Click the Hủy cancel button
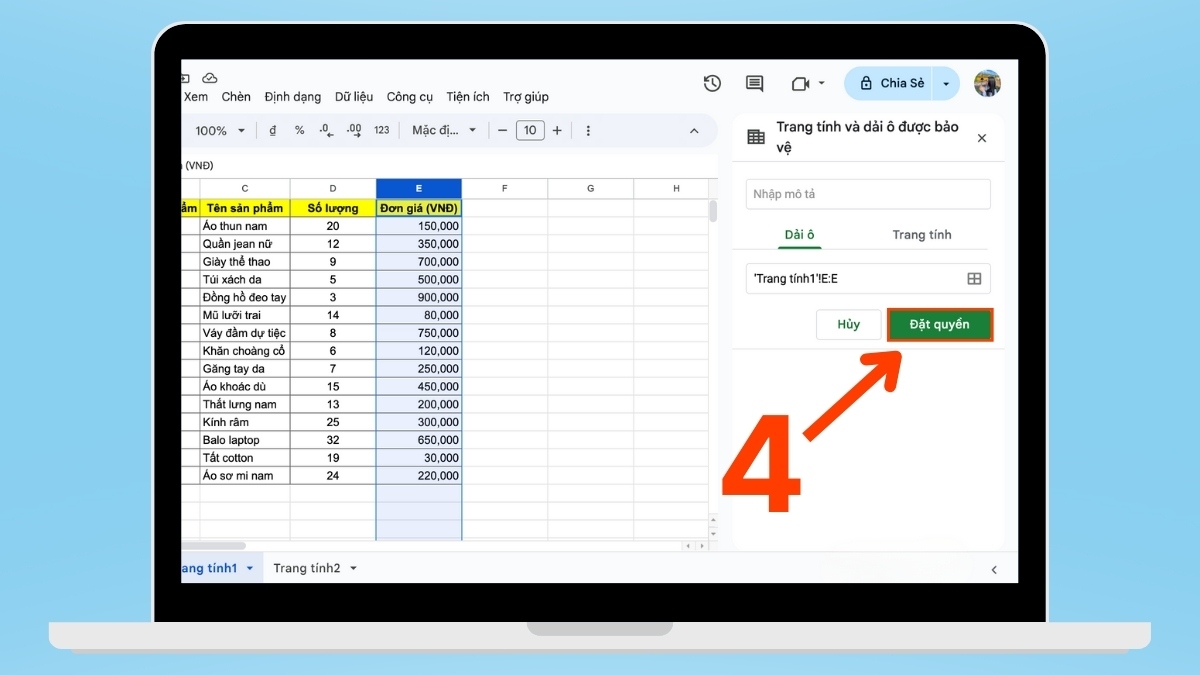 [x=849, y=325]
